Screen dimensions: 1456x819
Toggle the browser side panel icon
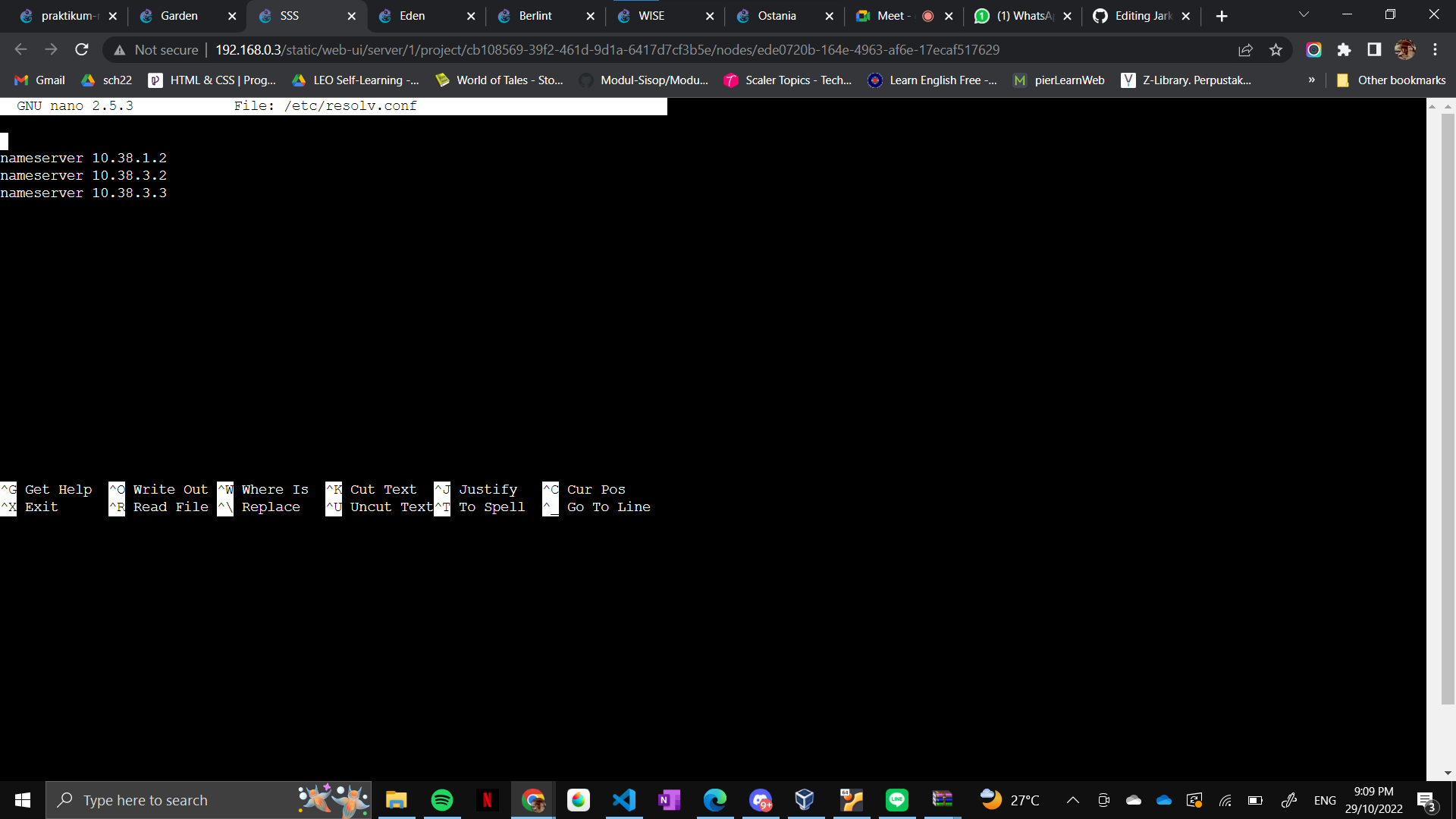(1374, 50)
